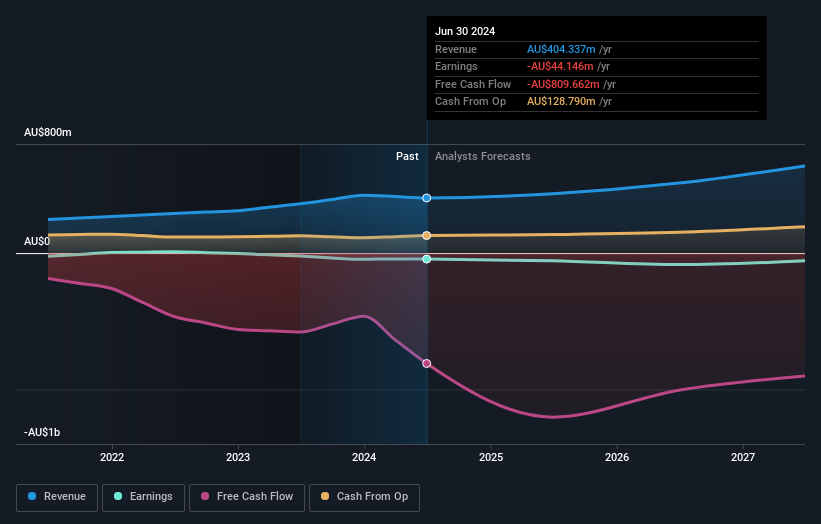This screenshot has width=821, height=524.
Task: Click the AU$800m y-axis label
Action: pos(48,132)
